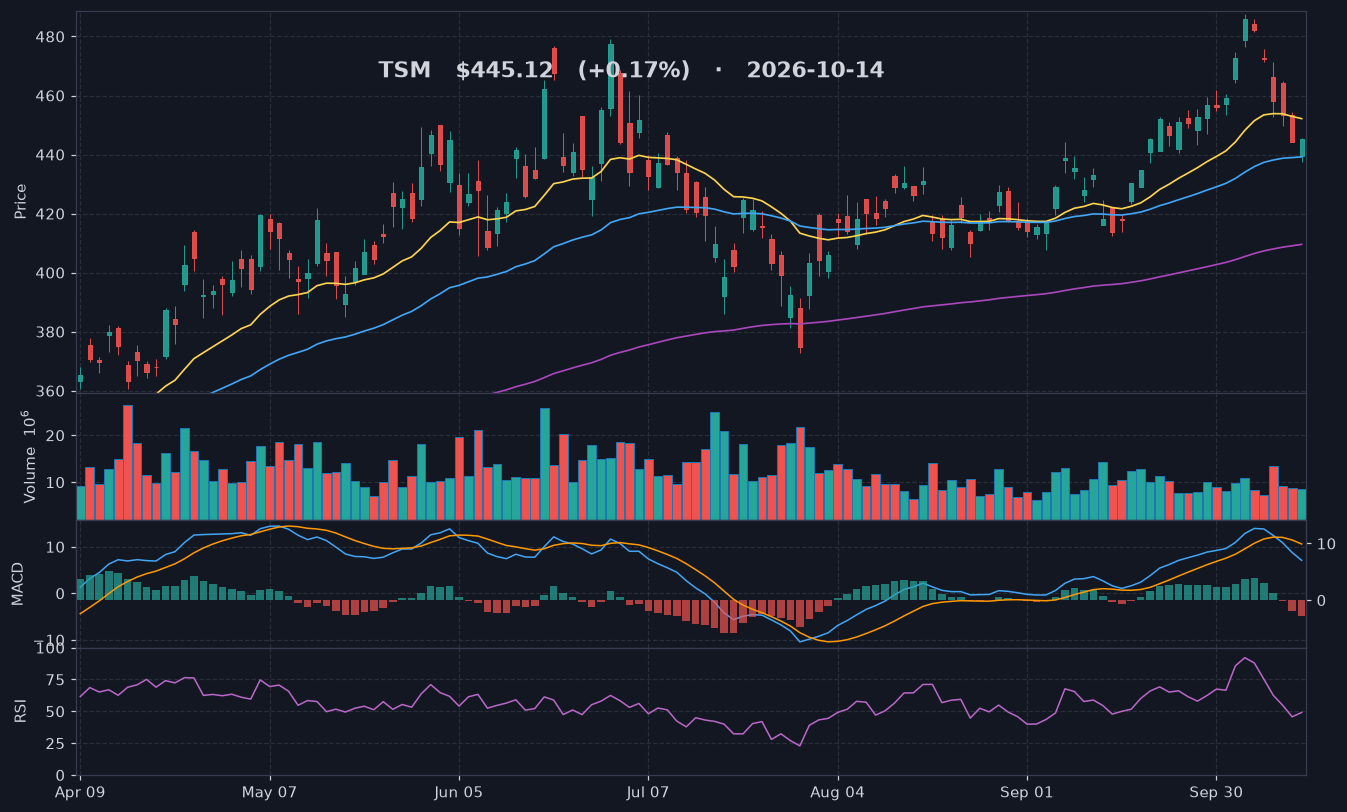
Task: Click the 0 tick on MACD right axis
Action: [x=1322, y=601]
